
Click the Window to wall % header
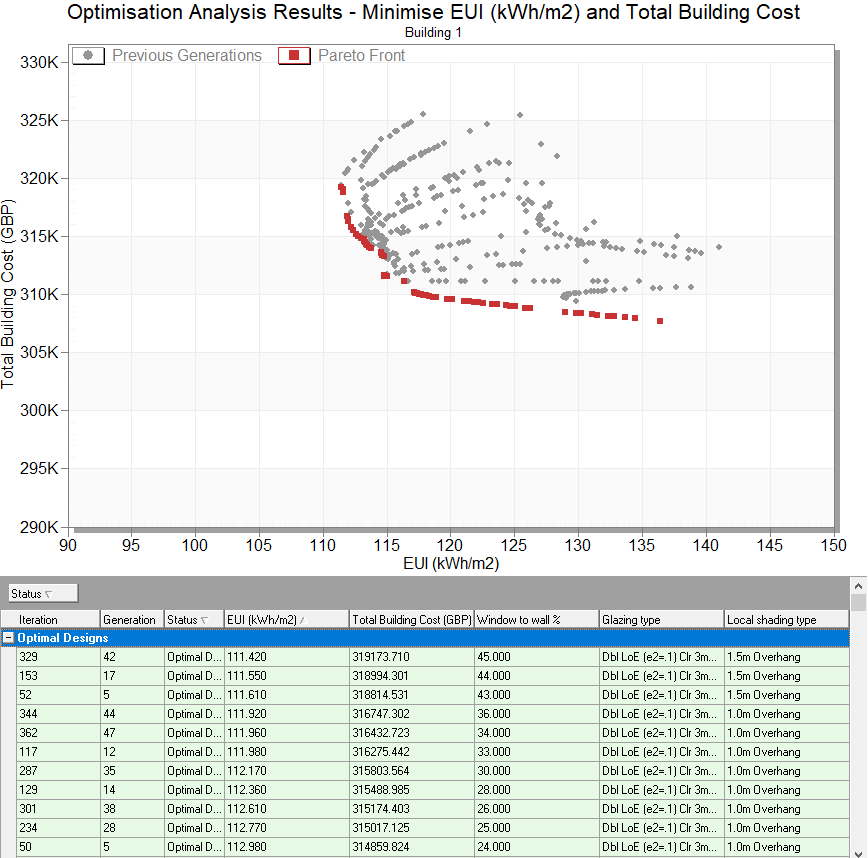pos(536,620)
